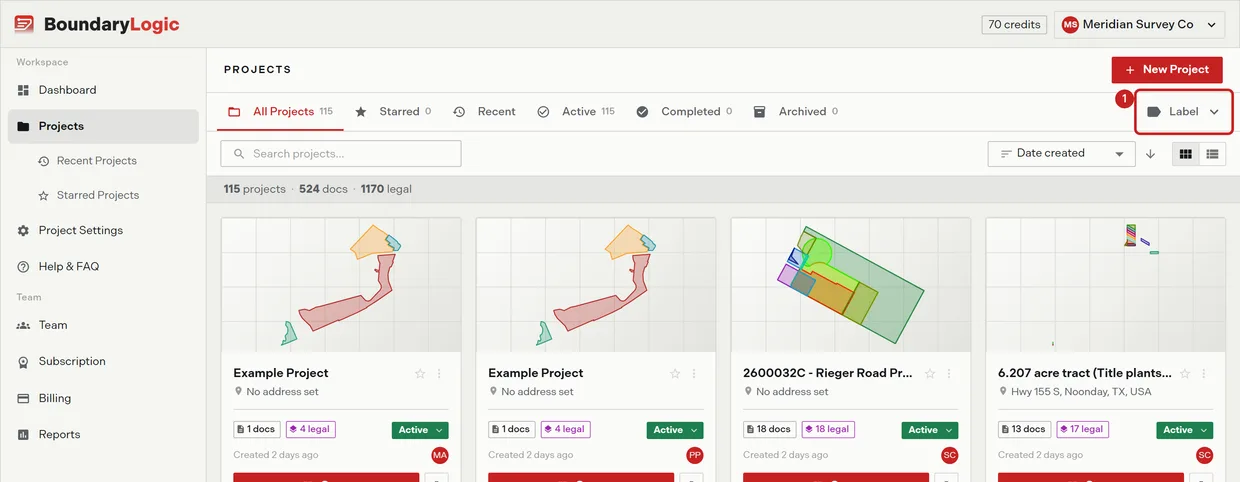Switch to the Completed tab
The height and width of the screenshot is (482, 1240).
(684, 112)
